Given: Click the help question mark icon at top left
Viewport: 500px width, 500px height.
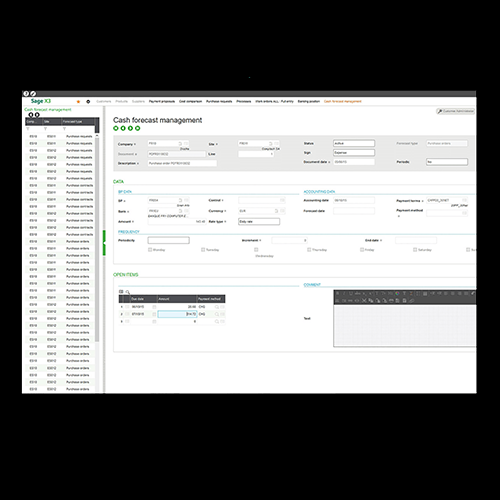Looking at the screenshot, I should click(26, 94).
